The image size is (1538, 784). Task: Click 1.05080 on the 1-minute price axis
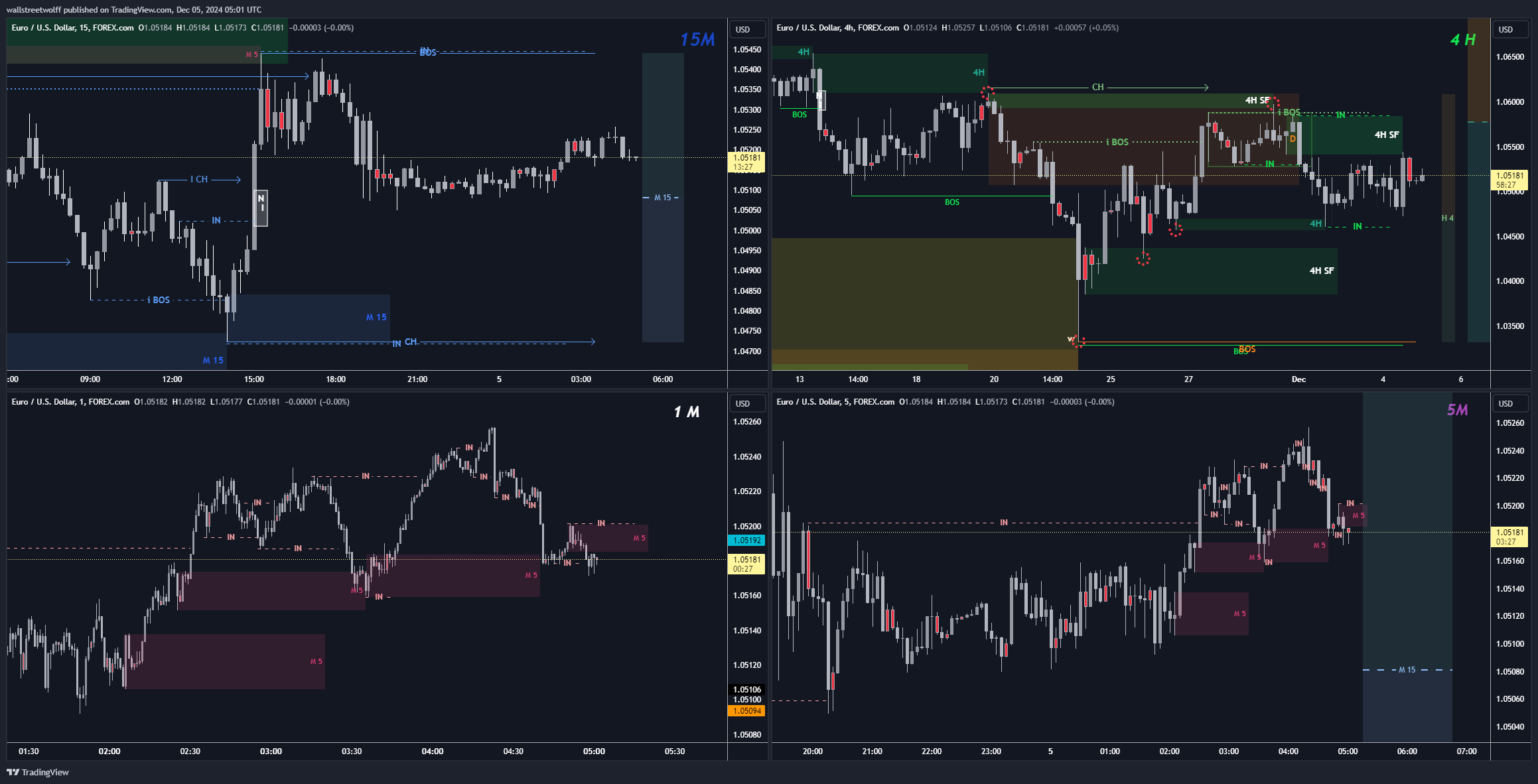tap(746, 735)
